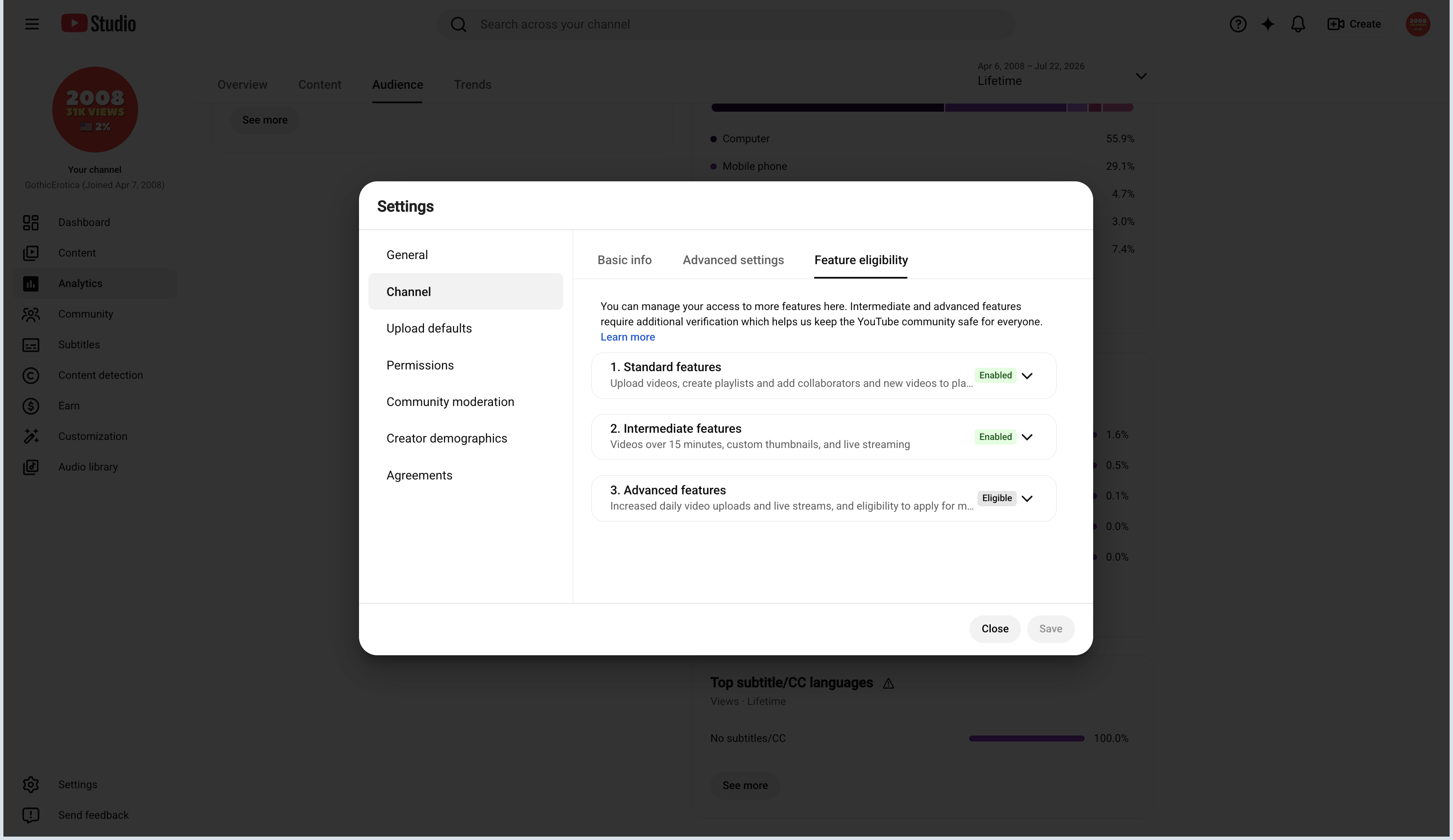1453x840 pixels.
Task: Expand the Intermediate features chevron
Action: [x=1026, y=437]
